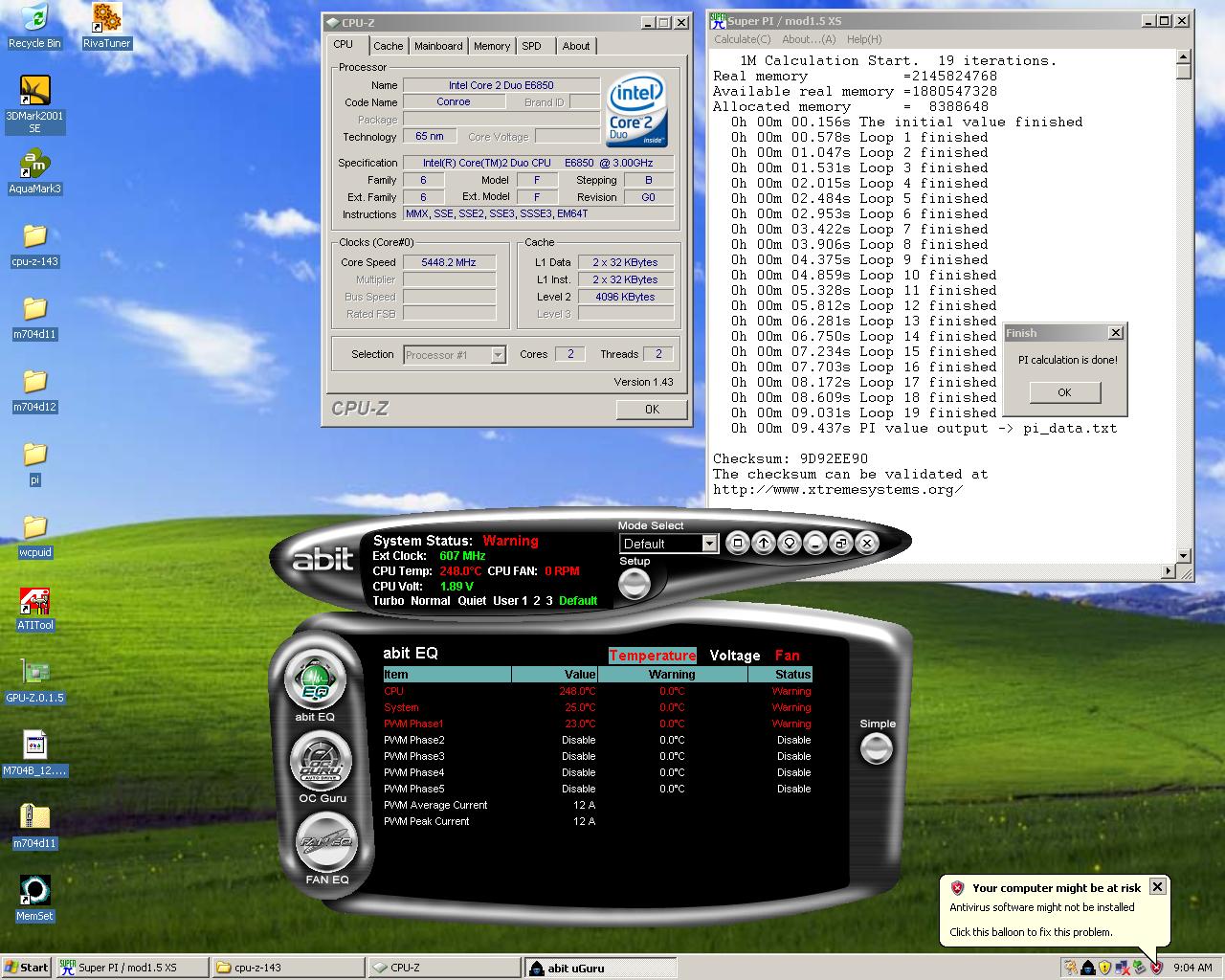Select the pi folder on desktop
The height and width of the screenshot is (980, 1225).
[x=34, y=463]
